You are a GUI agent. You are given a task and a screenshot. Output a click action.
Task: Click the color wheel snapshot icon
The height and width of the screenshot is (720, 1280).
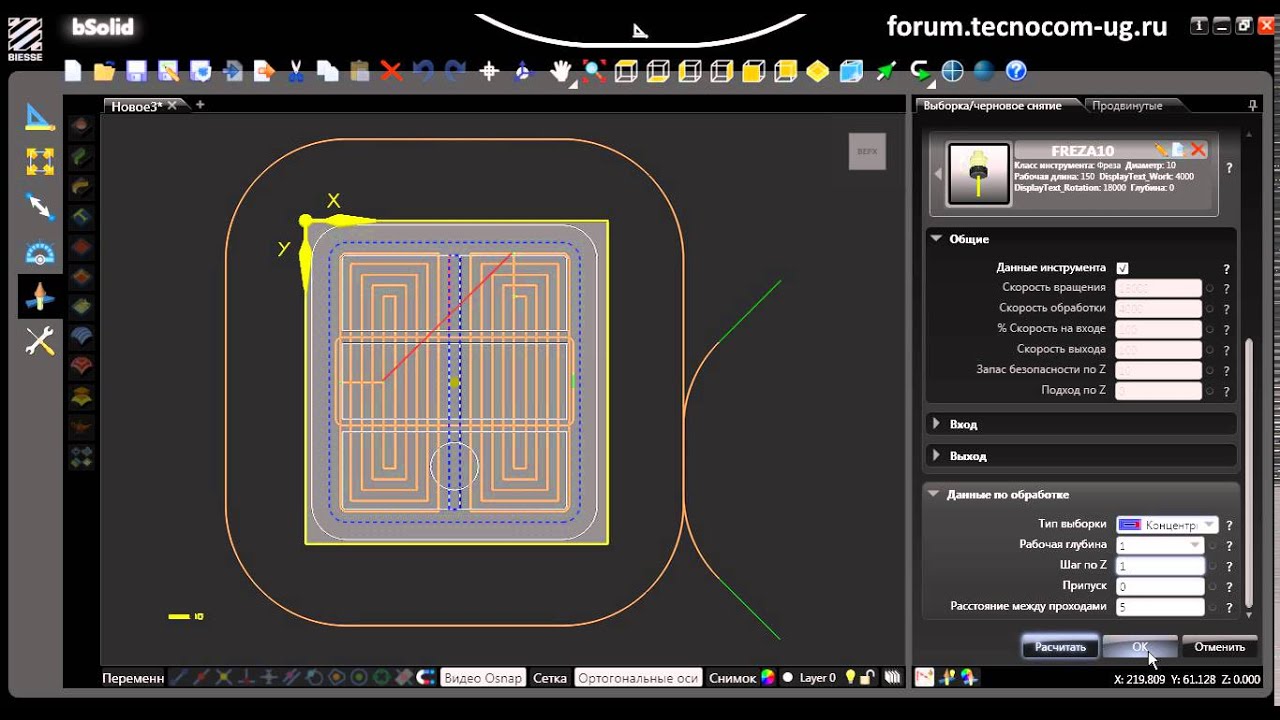[768, 677]
